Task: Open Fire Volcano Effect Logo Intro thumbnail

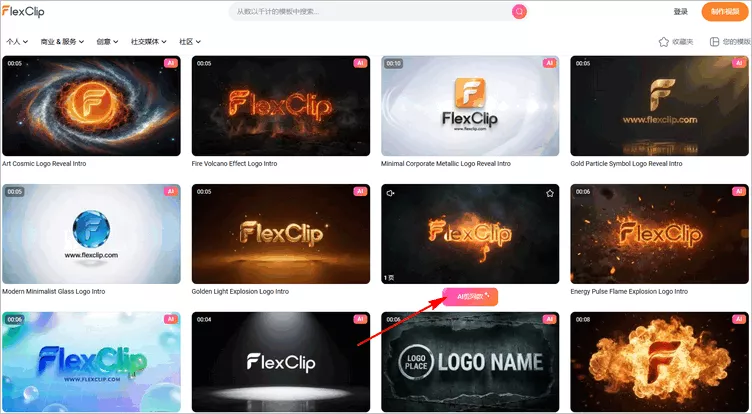Action: coord(281,106)
